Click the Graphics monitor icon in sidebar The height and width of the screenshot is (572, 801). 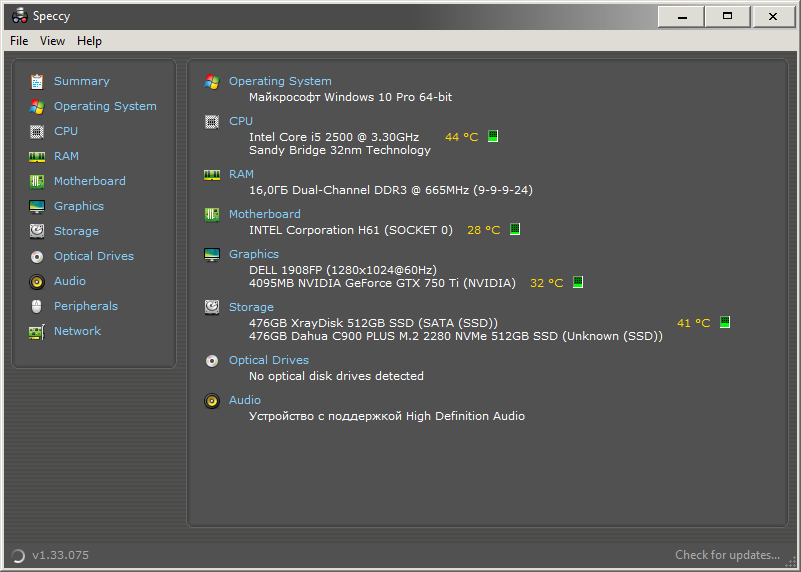click(x=37, y=206)
